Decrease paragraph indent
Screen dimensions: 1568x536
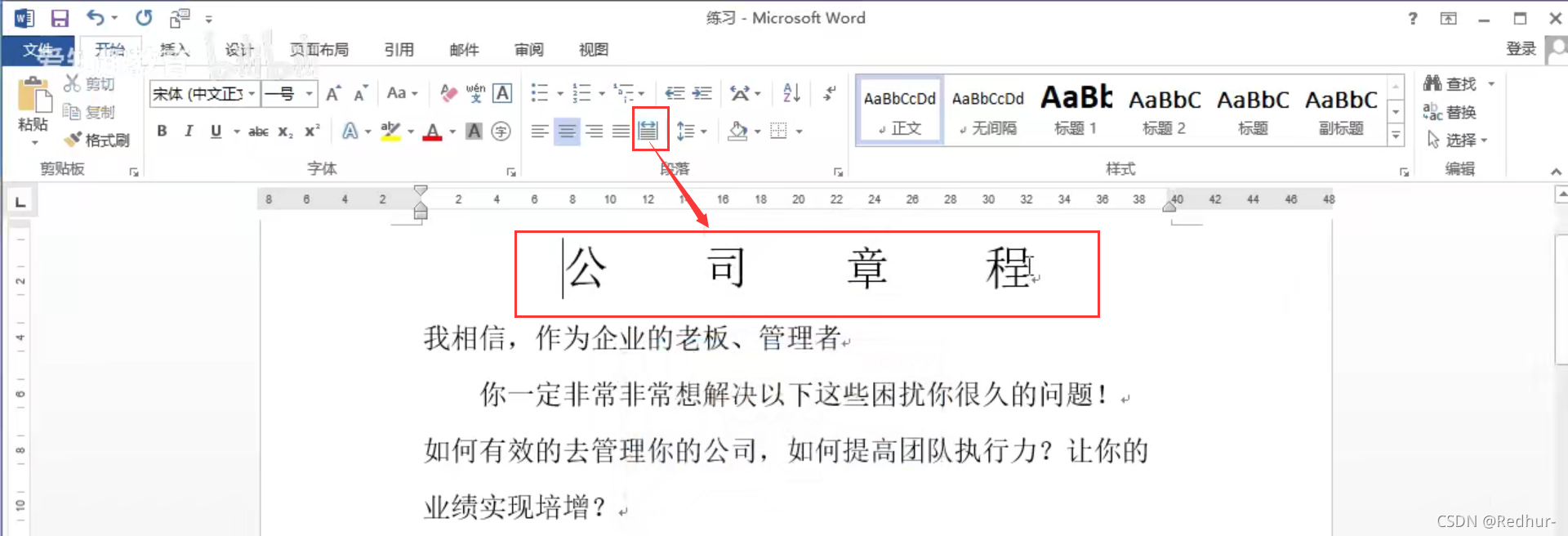tap(675, 93)
